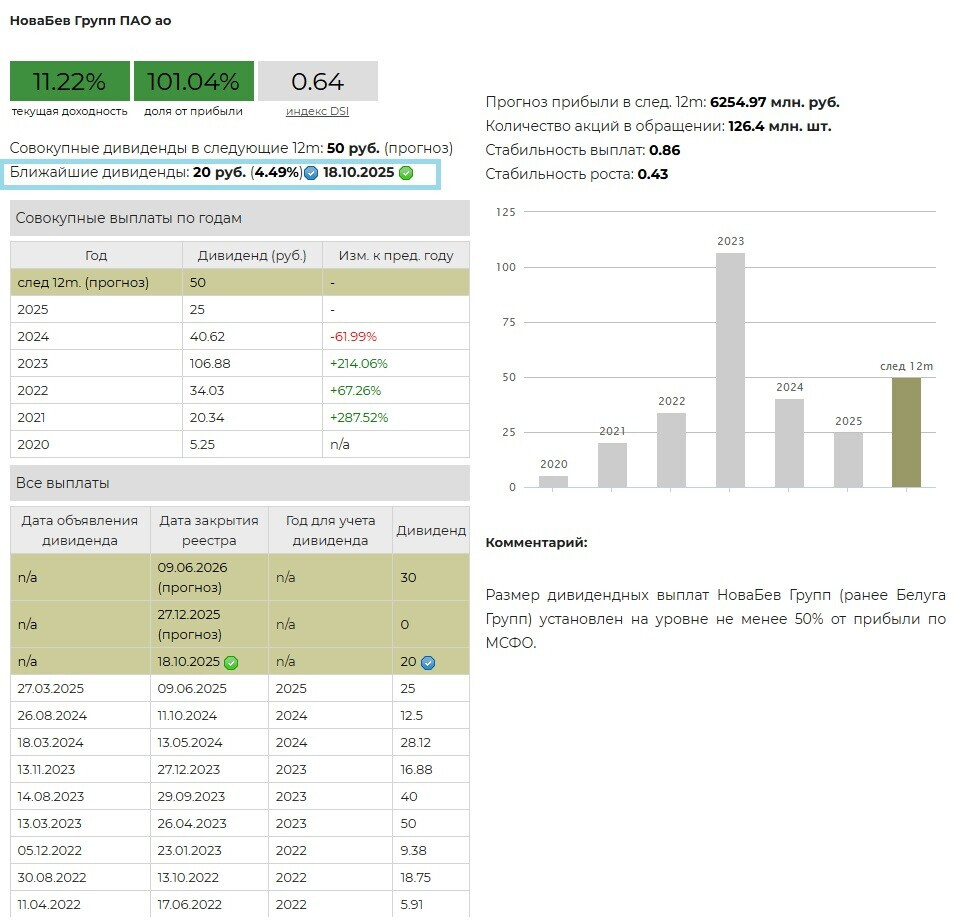Click green checkmark beside top 18.10.2025 date
Viewport: 954px width, 921px height.
405,173
